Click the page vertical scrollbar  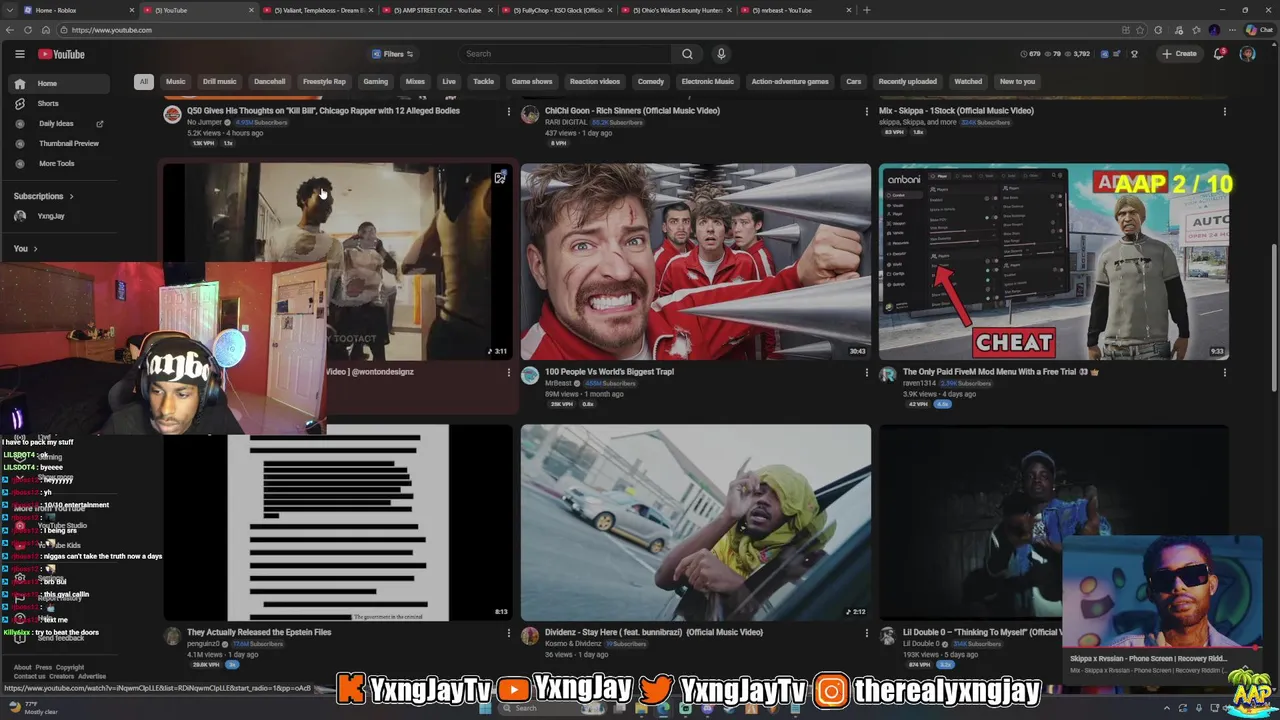[x=1274, y=320]
